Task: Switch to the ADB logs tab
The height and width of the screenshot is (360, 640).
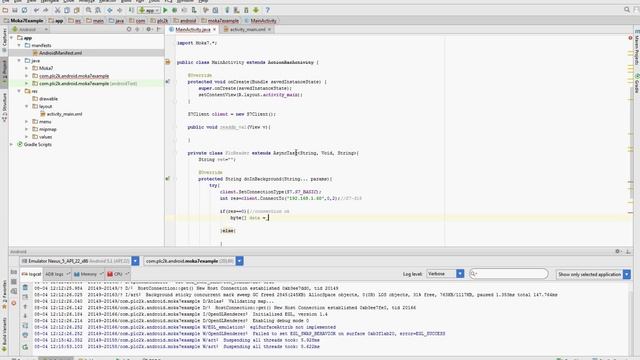Action: point(57,274)
